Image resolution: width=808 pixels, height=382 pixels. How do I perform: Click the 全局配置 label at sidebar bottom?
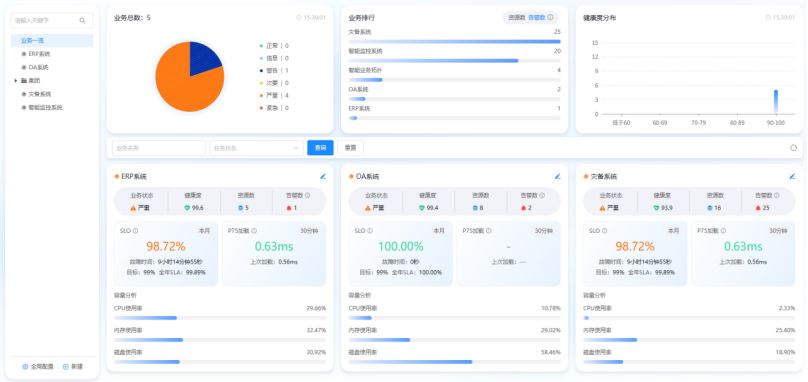click(x=42, y=367)
